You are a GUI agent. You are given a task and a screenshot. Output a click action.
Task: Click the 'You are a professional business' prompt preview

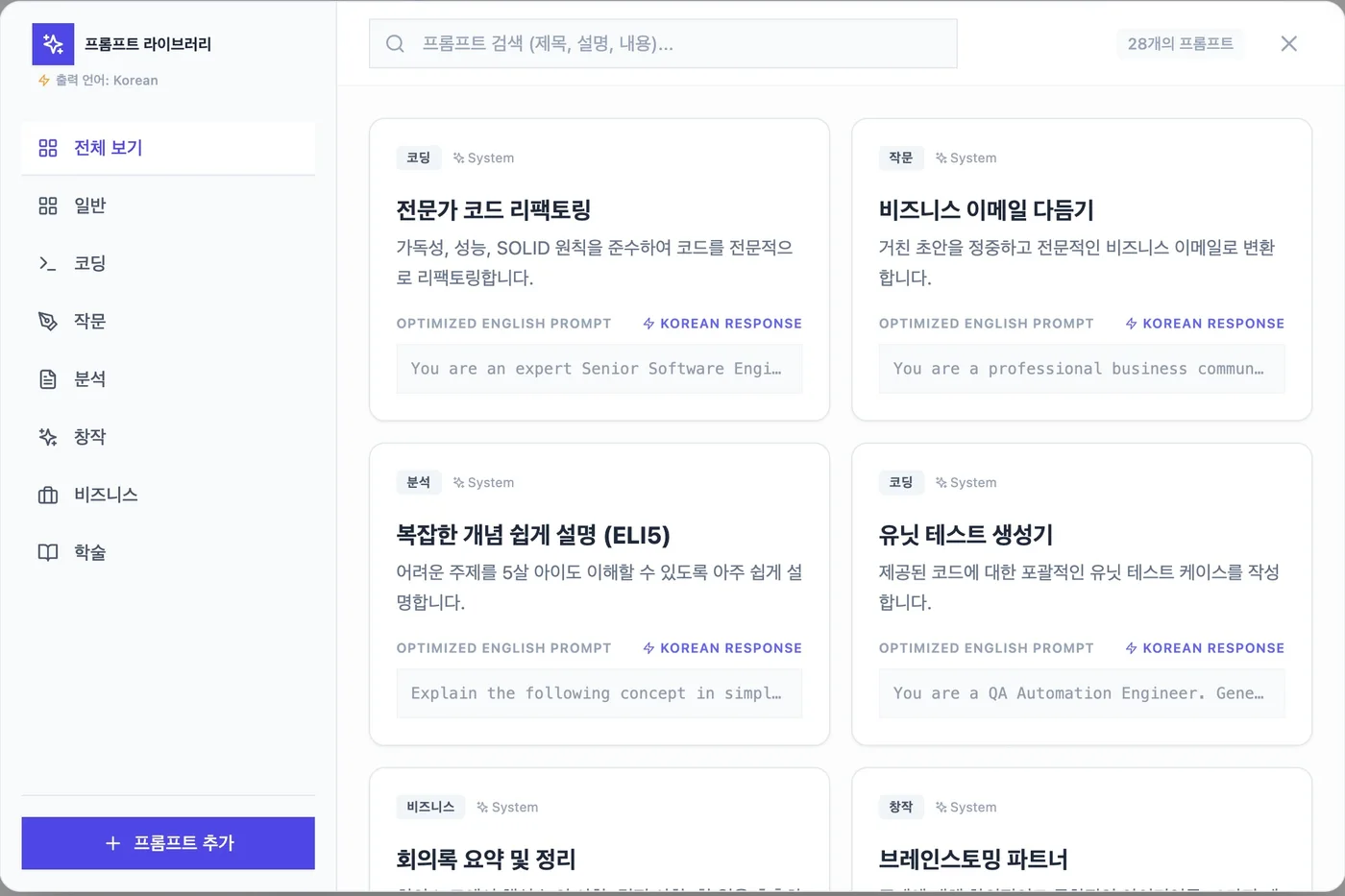click(1082, 369)
